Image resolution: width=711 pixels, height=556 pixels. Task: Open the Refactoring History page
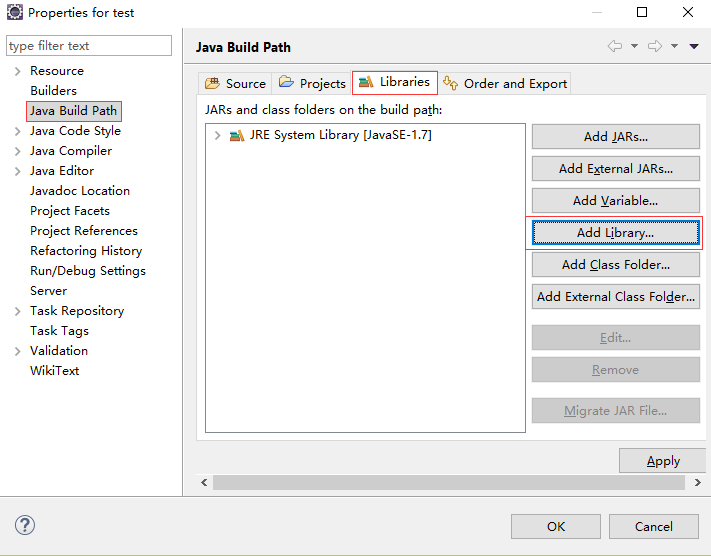(86, 251)
